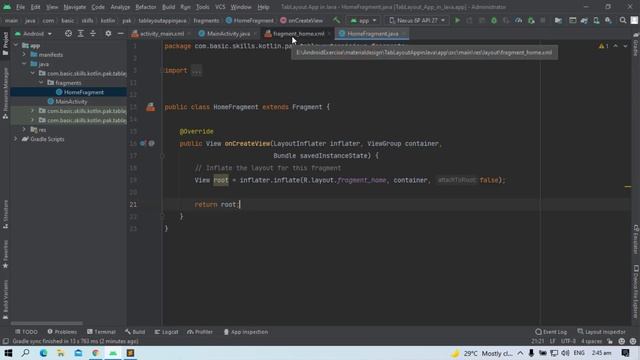Expand the manifests folder
The height and width of the screenshot is (360, 640).
(24, 54)
